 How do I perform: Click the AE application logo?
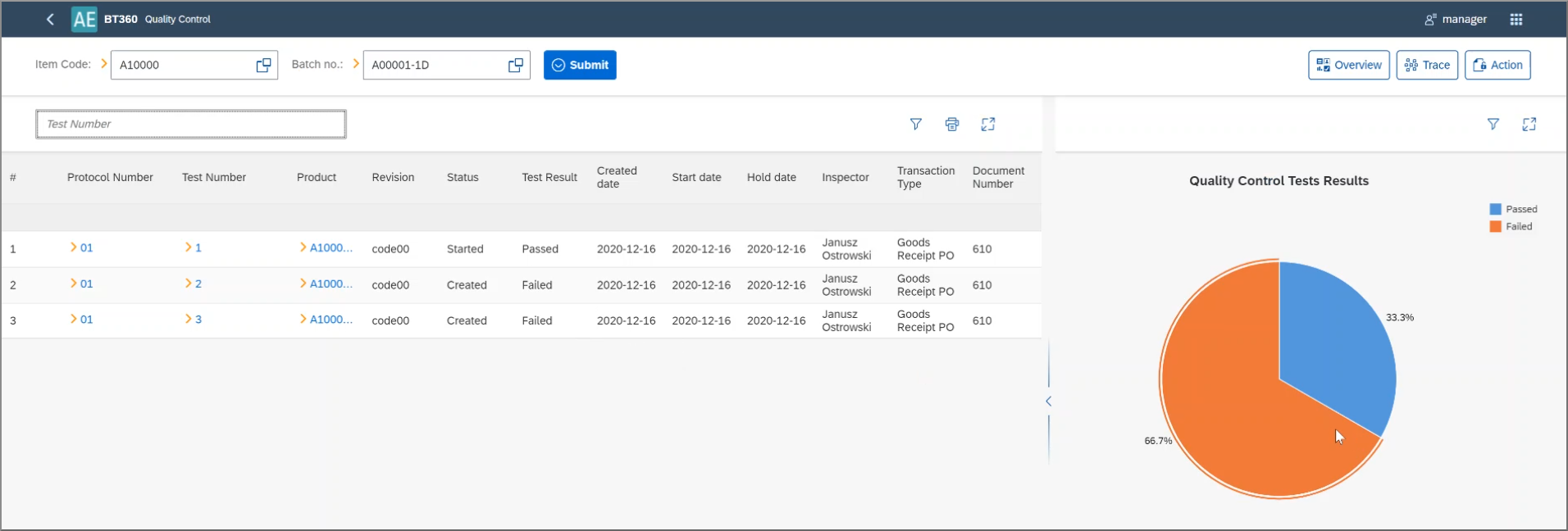click(84, 19)
